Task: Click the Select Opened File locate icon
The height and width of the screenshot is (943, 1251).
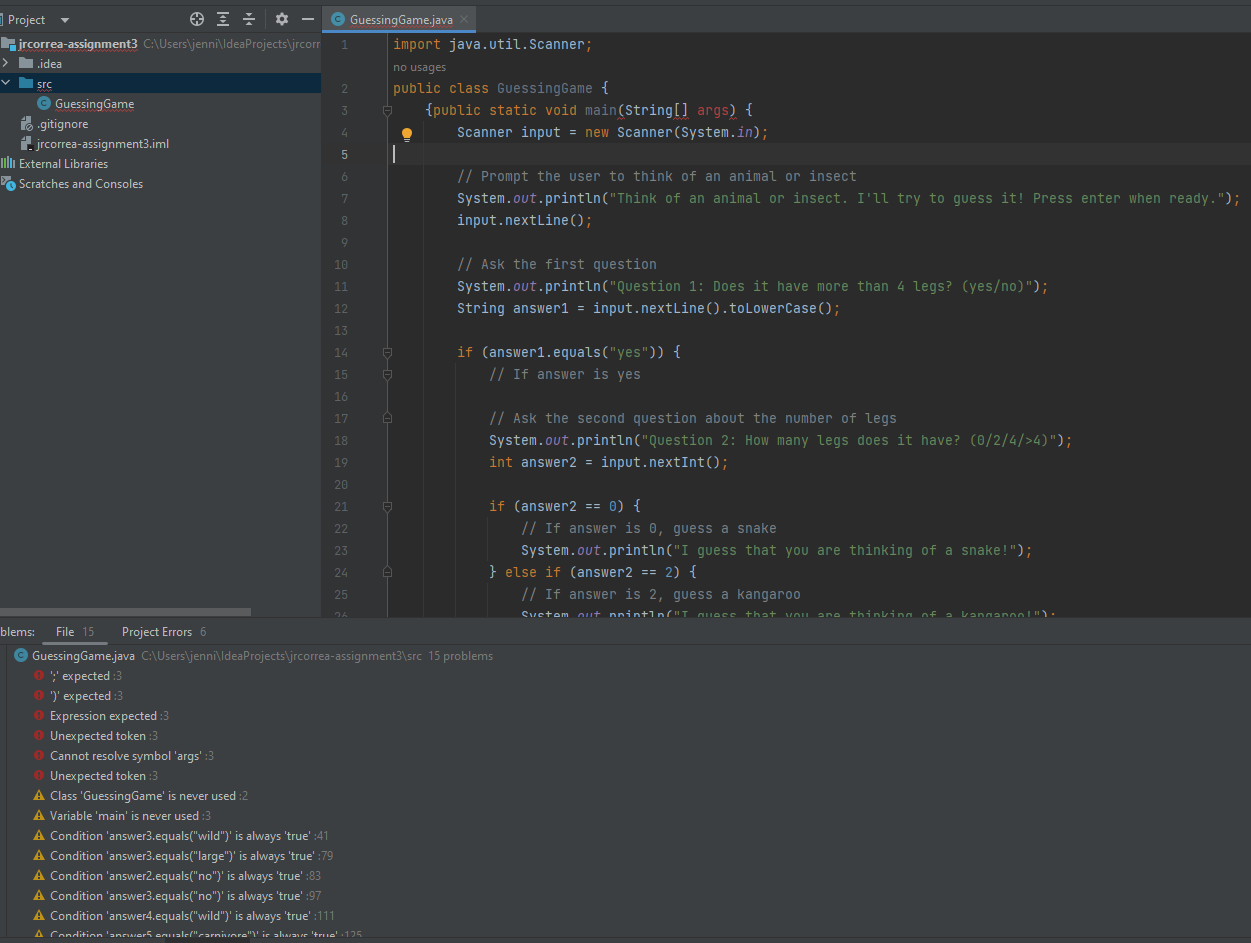Action: tap(197, 19)
